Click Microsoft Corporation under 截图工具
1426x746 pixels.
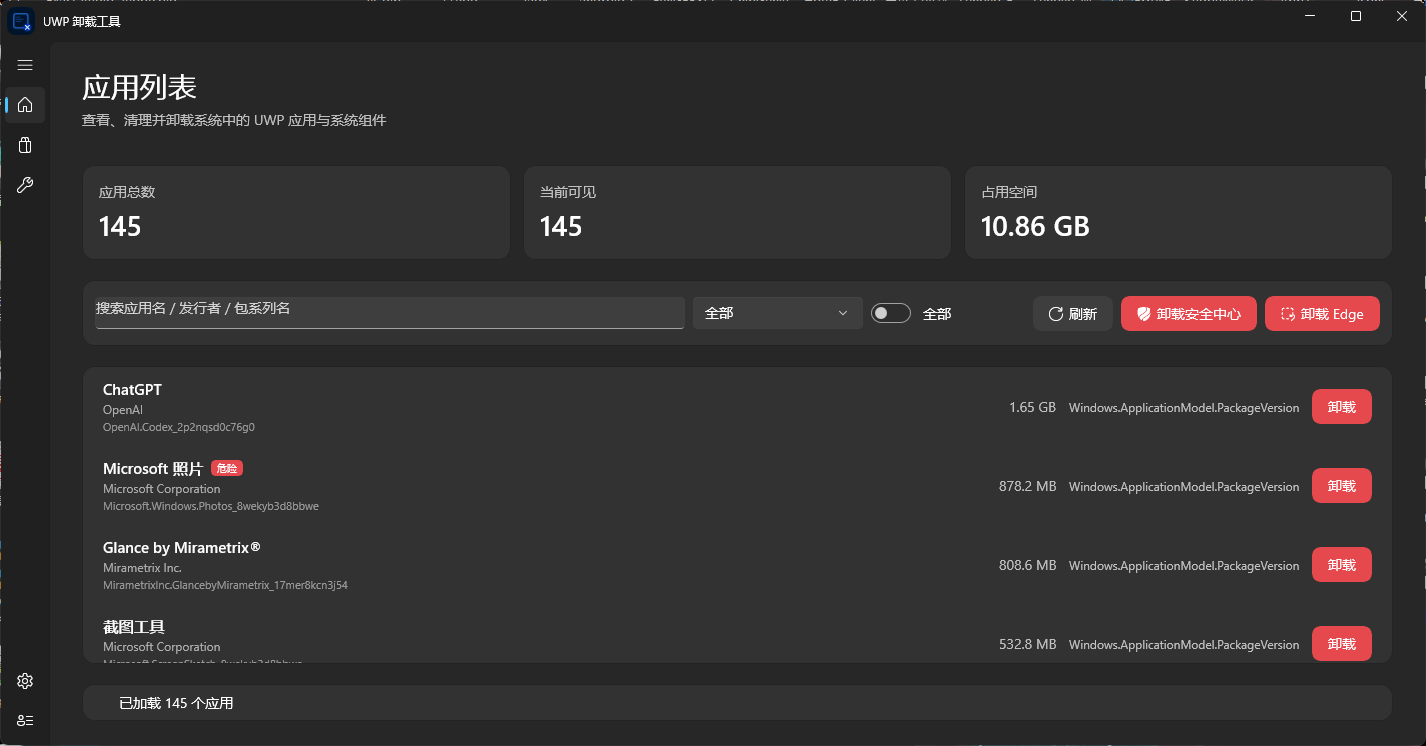162,647
